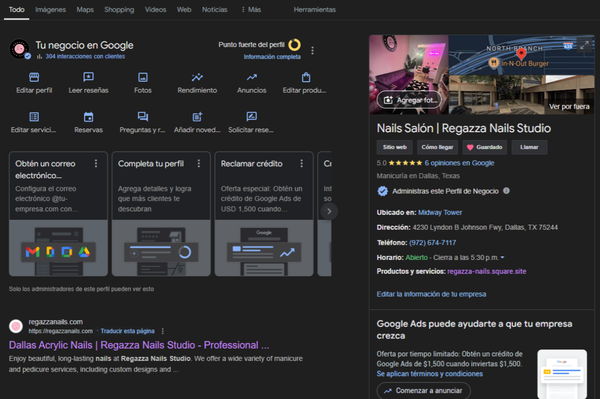This screenshot has width=600, height=399.
Task: Open regazza-nails.square.site link
Action: [x=487, y=271]
